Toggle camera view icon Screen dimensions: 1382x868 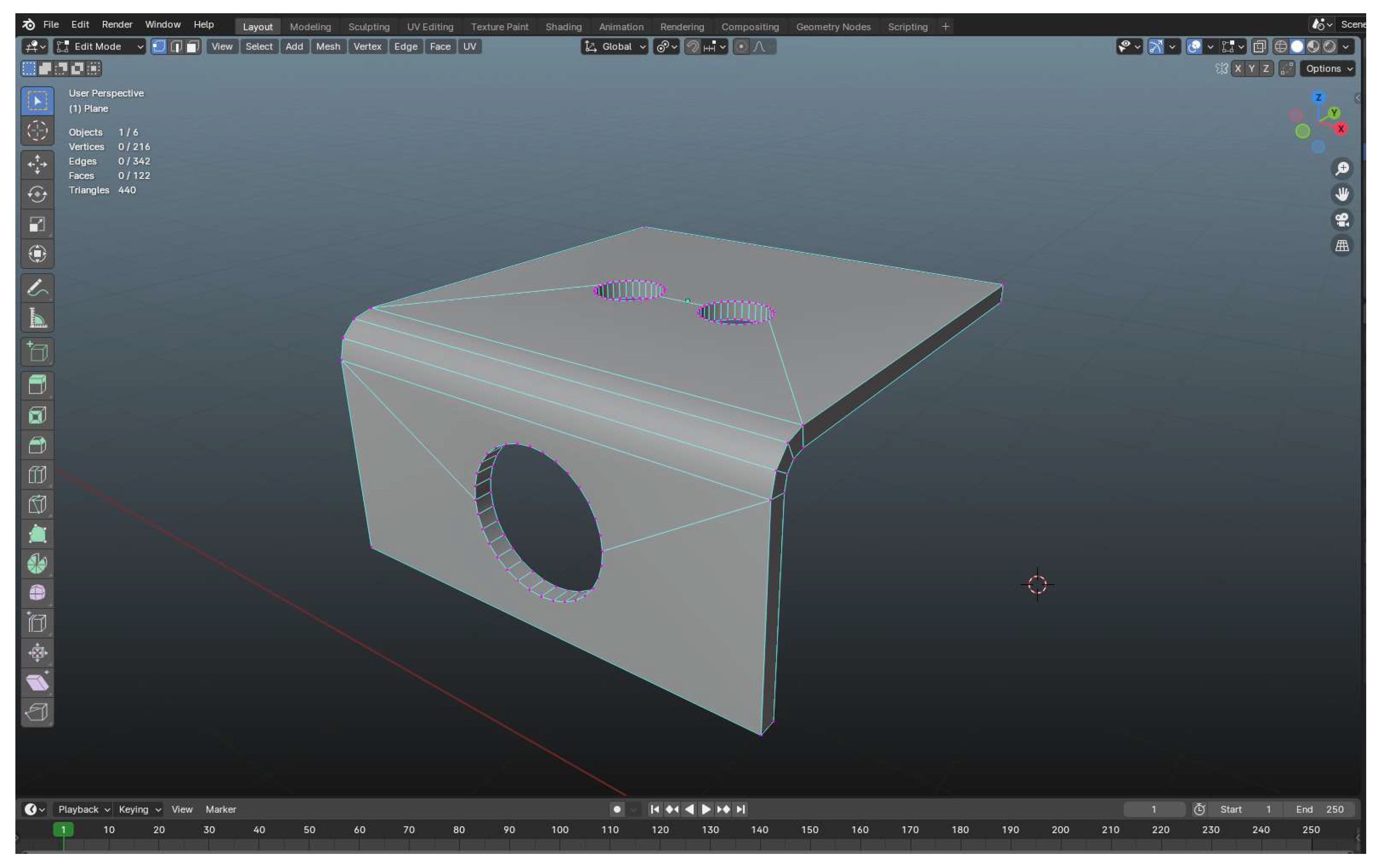click(1341, 220)
